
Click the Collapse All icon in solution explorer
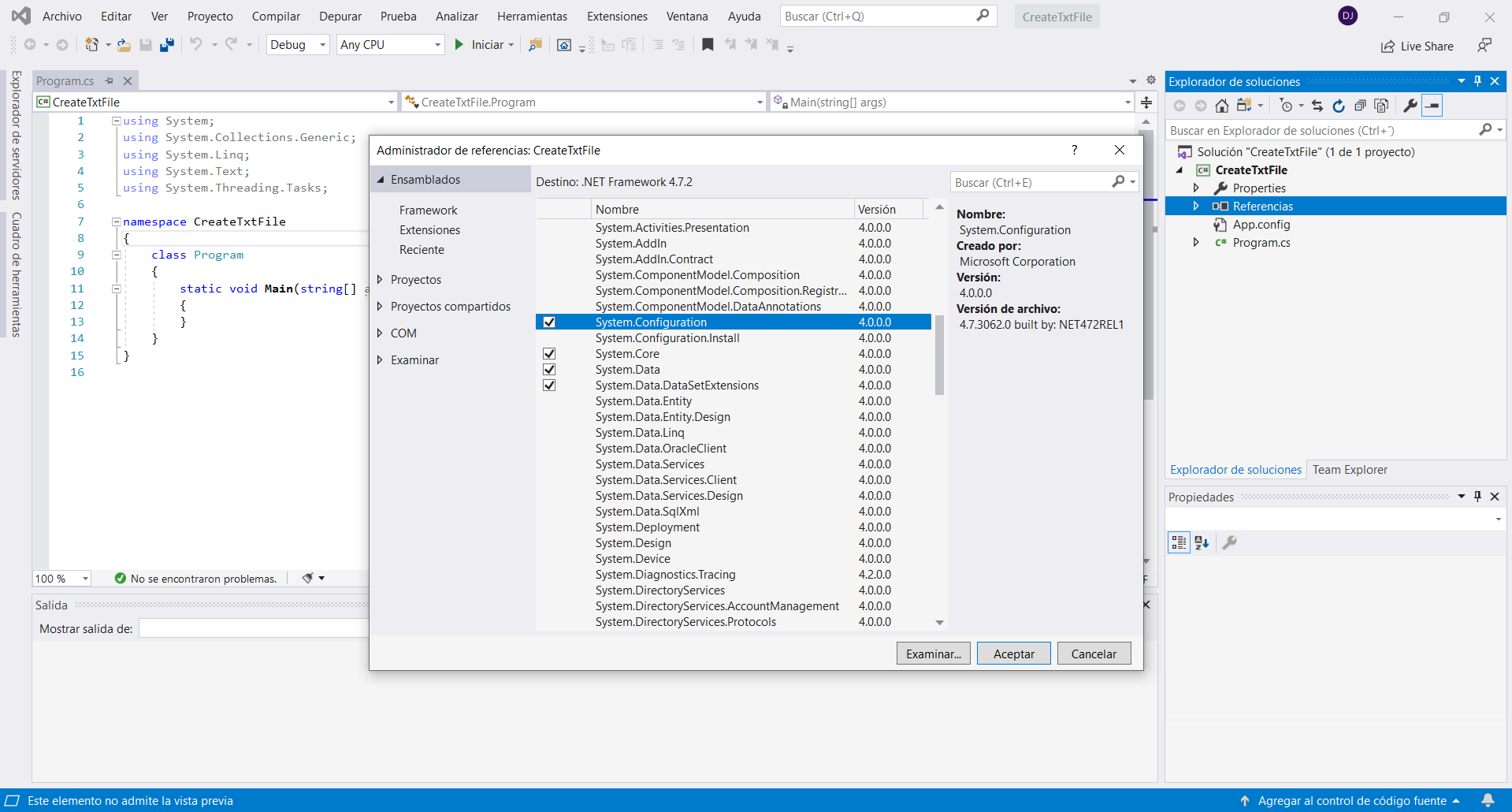pos(1360,106)
